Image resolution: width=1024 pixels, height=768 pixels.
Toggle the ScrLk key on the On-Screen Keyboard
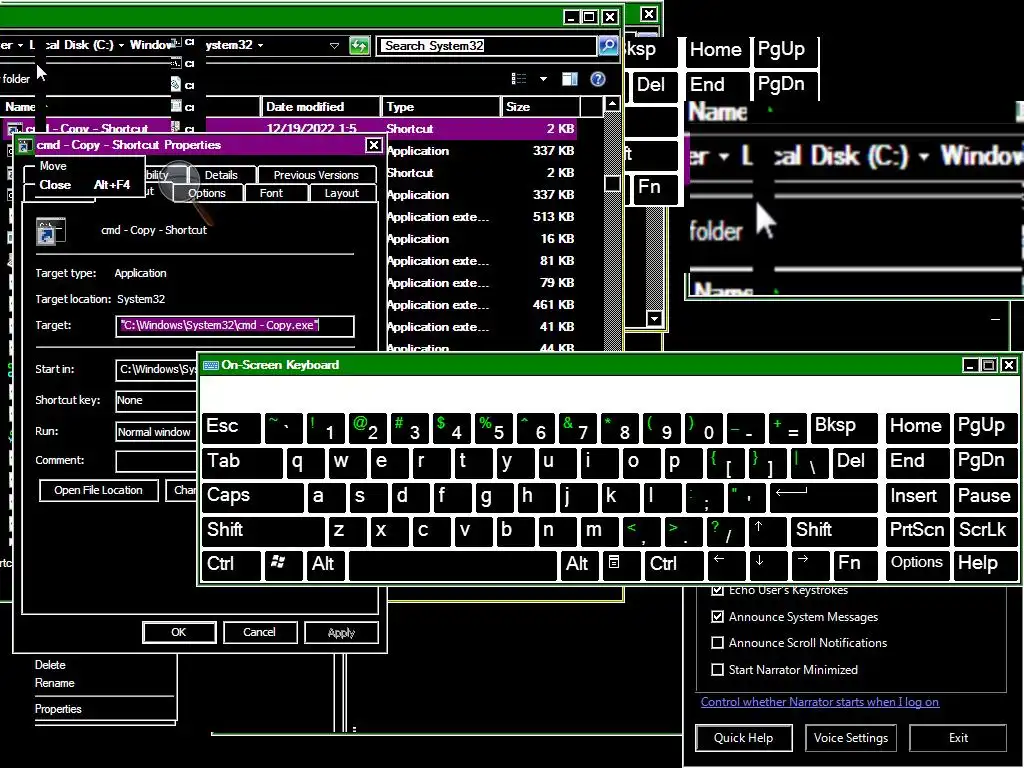click(x=985, y=530)
